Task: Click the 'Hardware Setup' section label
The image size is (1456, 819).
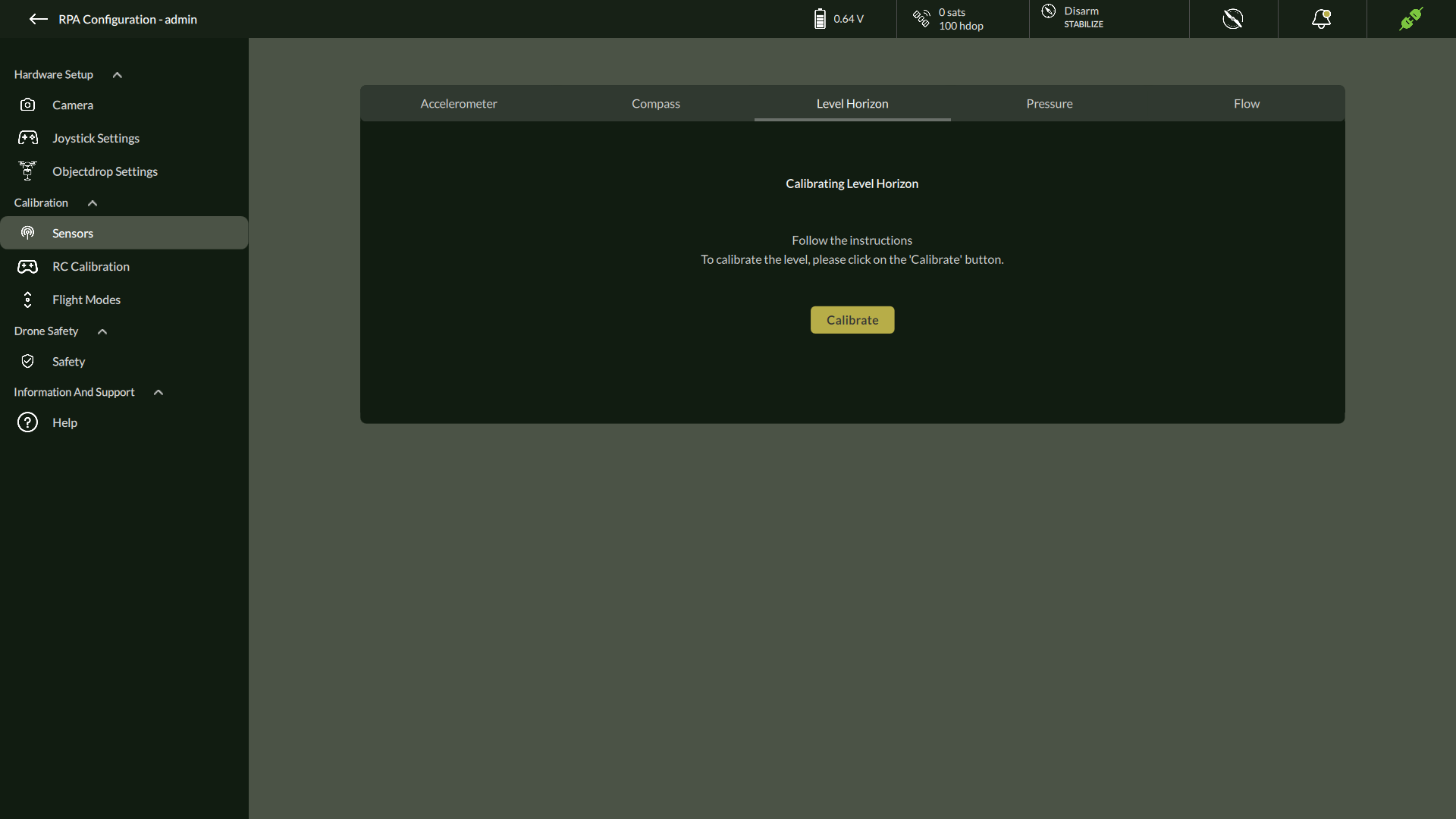Action: point(53,74)
